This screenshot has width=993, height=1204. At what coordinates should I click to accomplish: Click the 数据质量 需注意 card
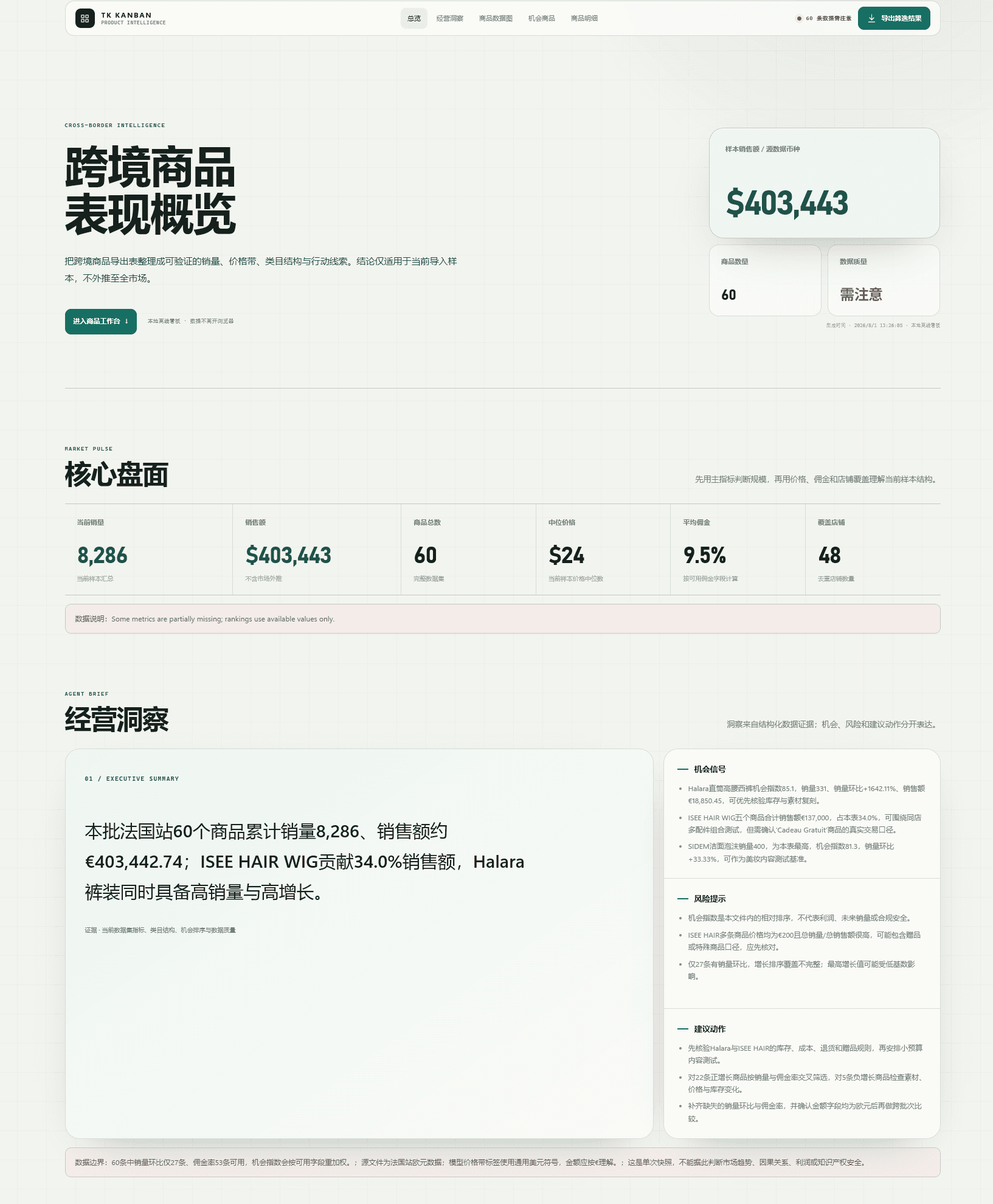pos(884,280)
